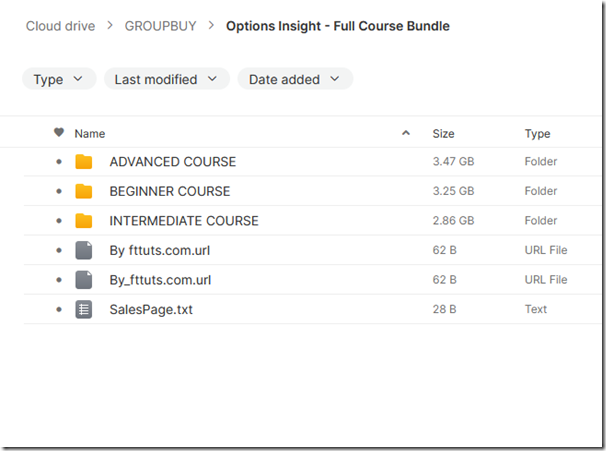Image resolution: width=606 pixels, height=451 pixels.
Task: Select the By_fttuts.com.url file name
Action: 160,280
